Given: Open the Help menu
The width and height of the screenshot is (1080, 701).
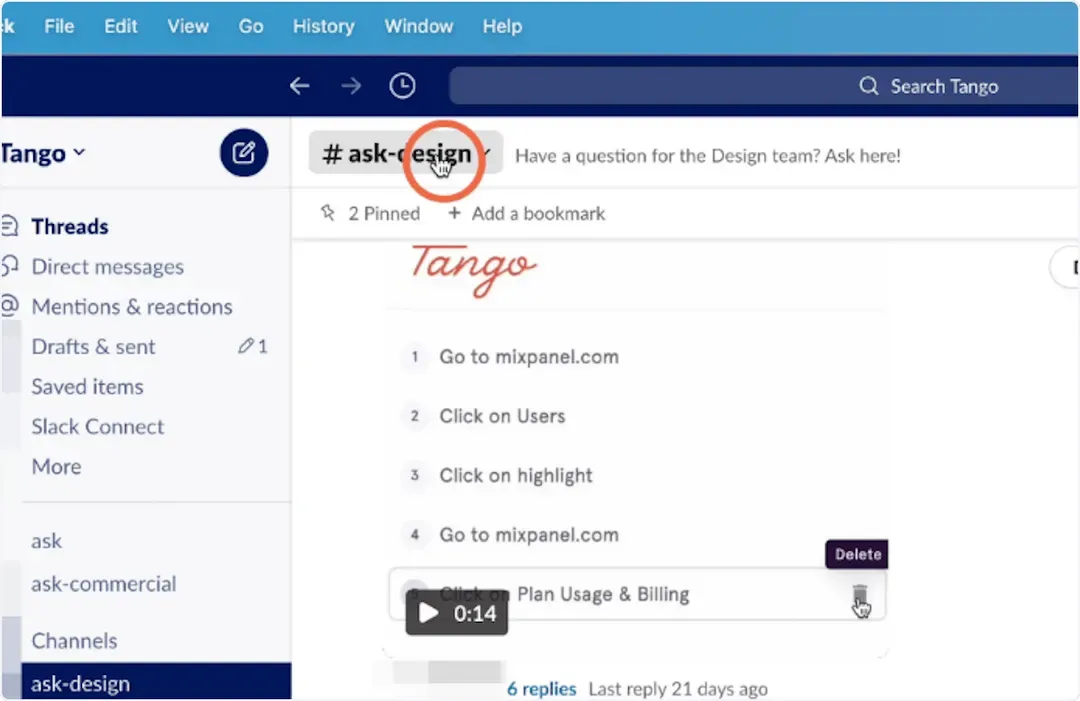Looking at the screenshot, I should click(502, 26).
